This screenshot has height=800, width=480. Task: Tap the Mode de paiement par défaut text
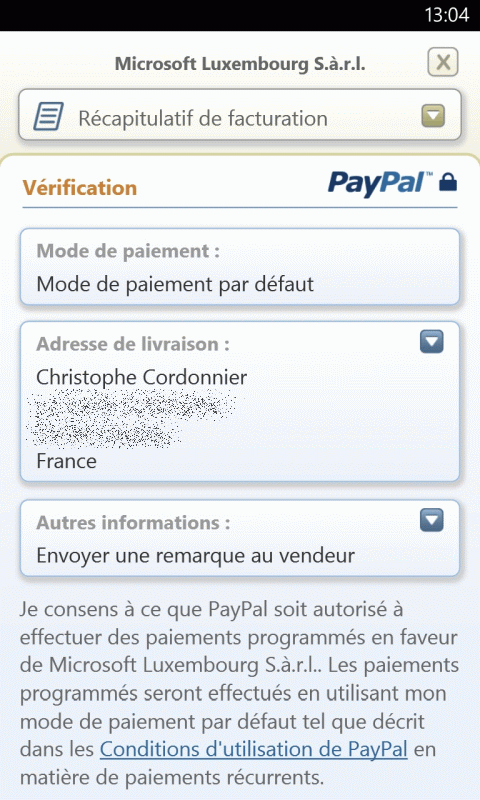tap(175, 284)
